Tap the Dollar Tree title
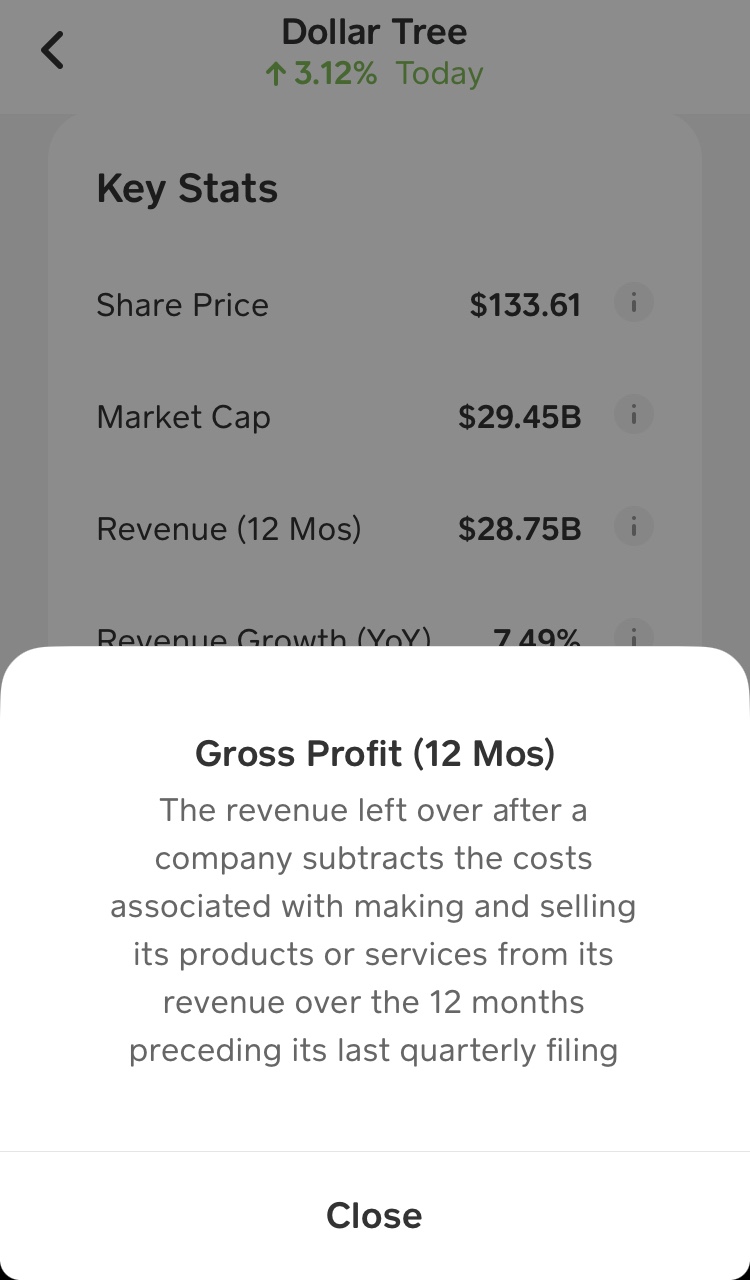Screen dimensions: 750x1280 pyautogui.click(x=374, y=32)
